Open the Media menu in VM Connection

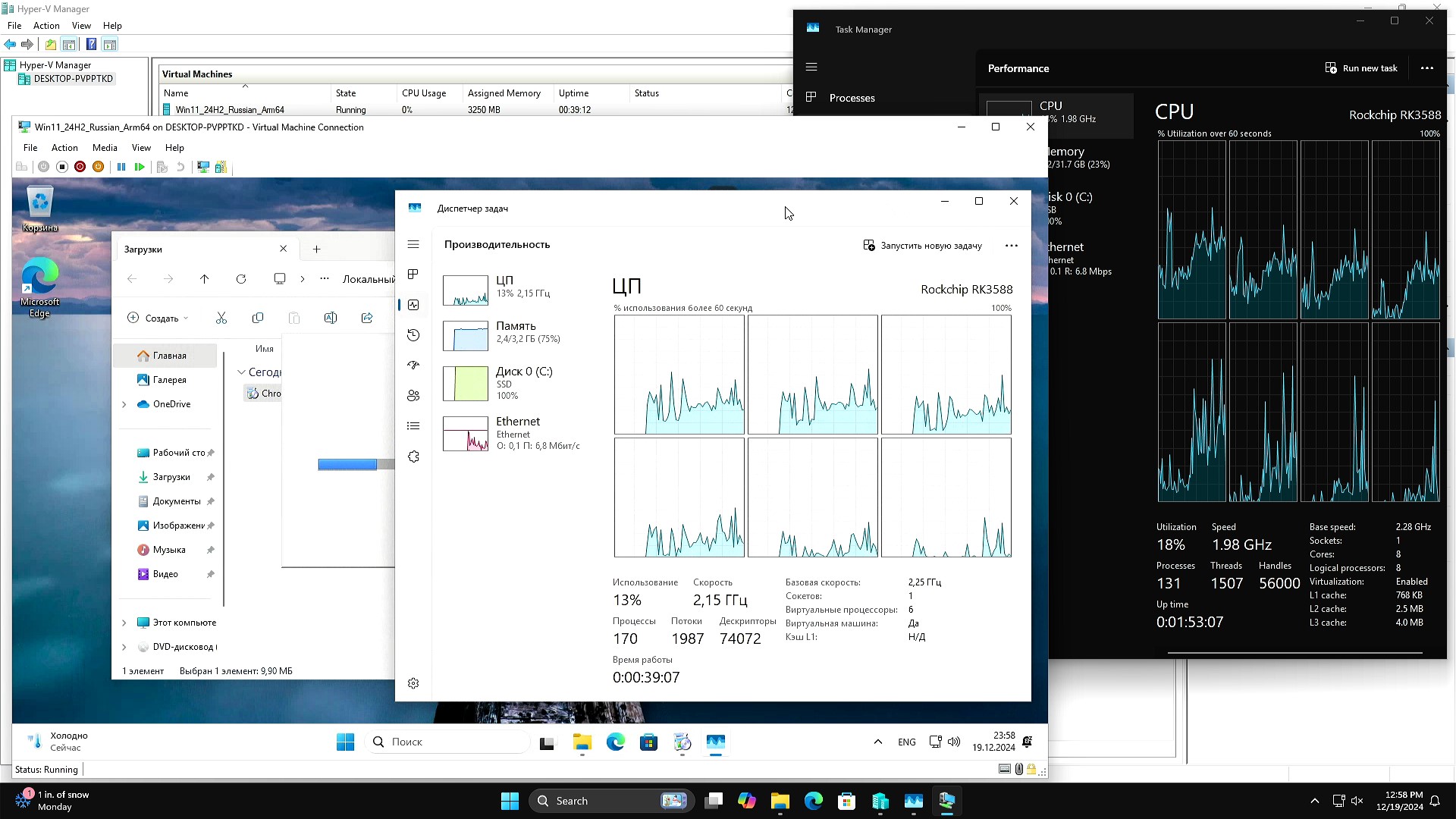tap(105, 148)
